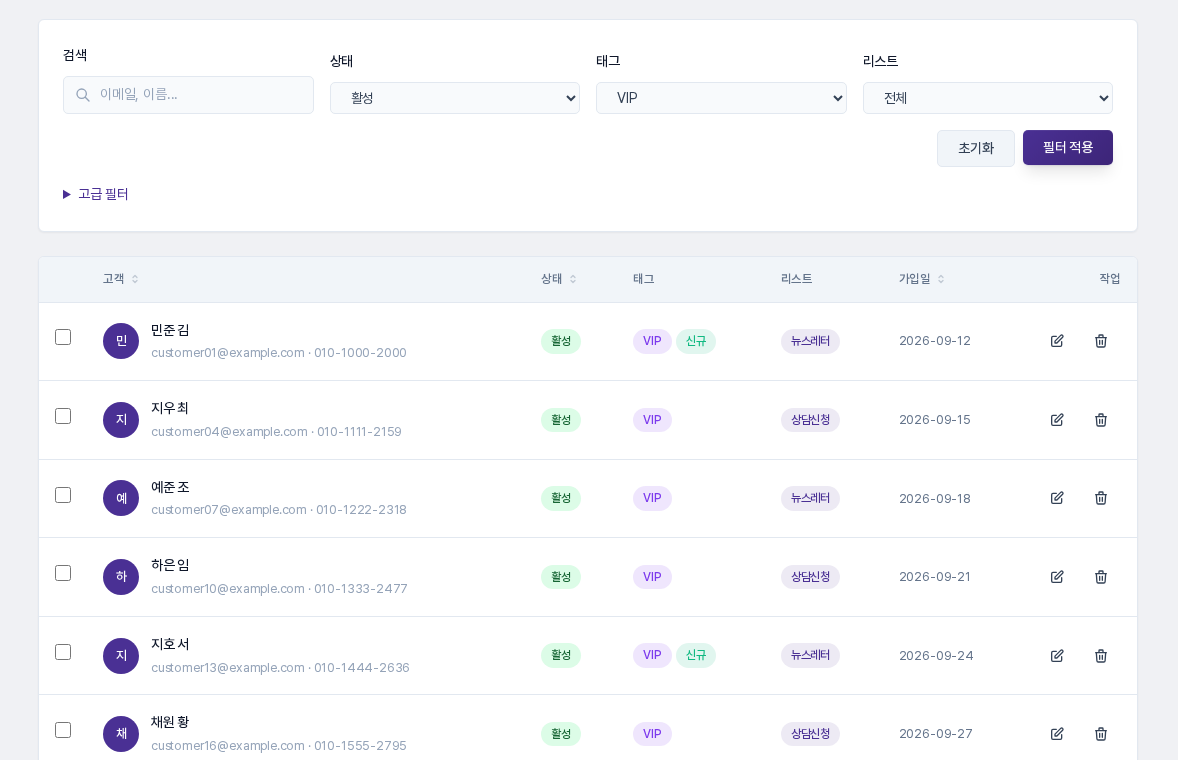
Task: Reset filters using 초기화 button
Action: (976, 148)
